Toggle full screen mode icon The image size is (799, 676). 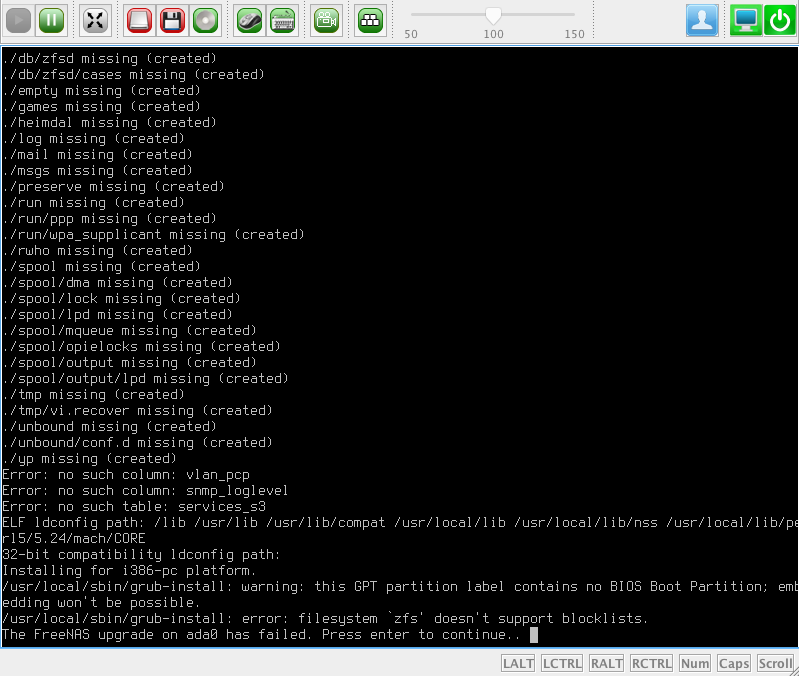(x=95, y=20)
